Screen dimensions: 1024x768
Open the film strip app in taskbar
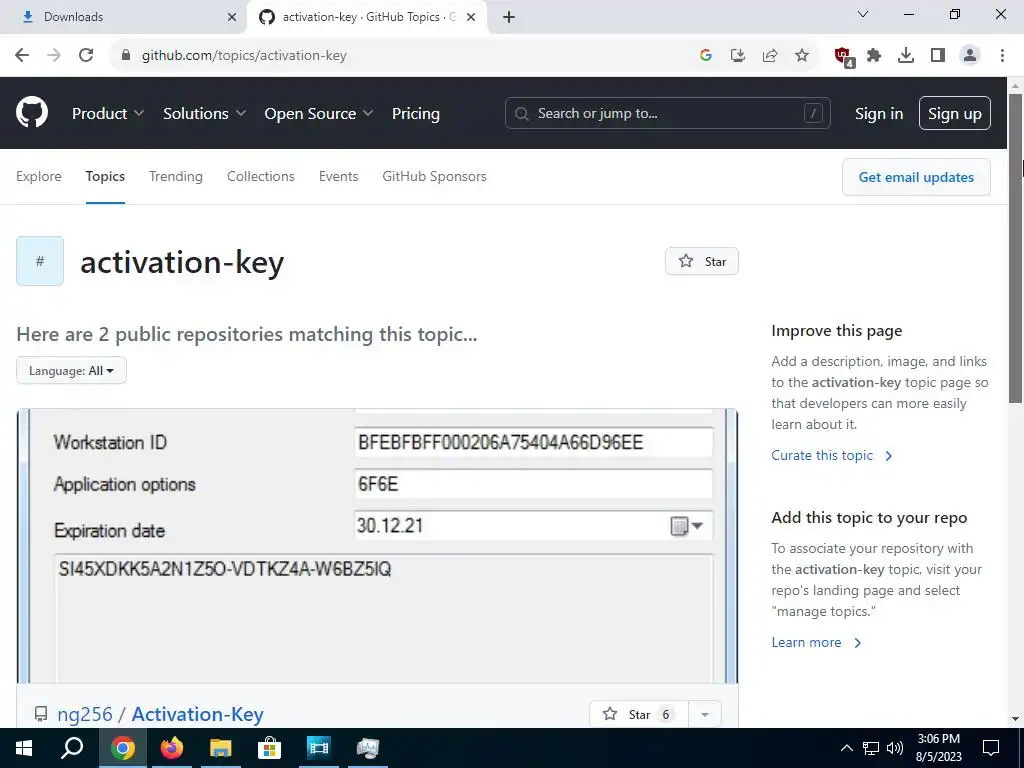pyautogui.click(x=319, y=748)
